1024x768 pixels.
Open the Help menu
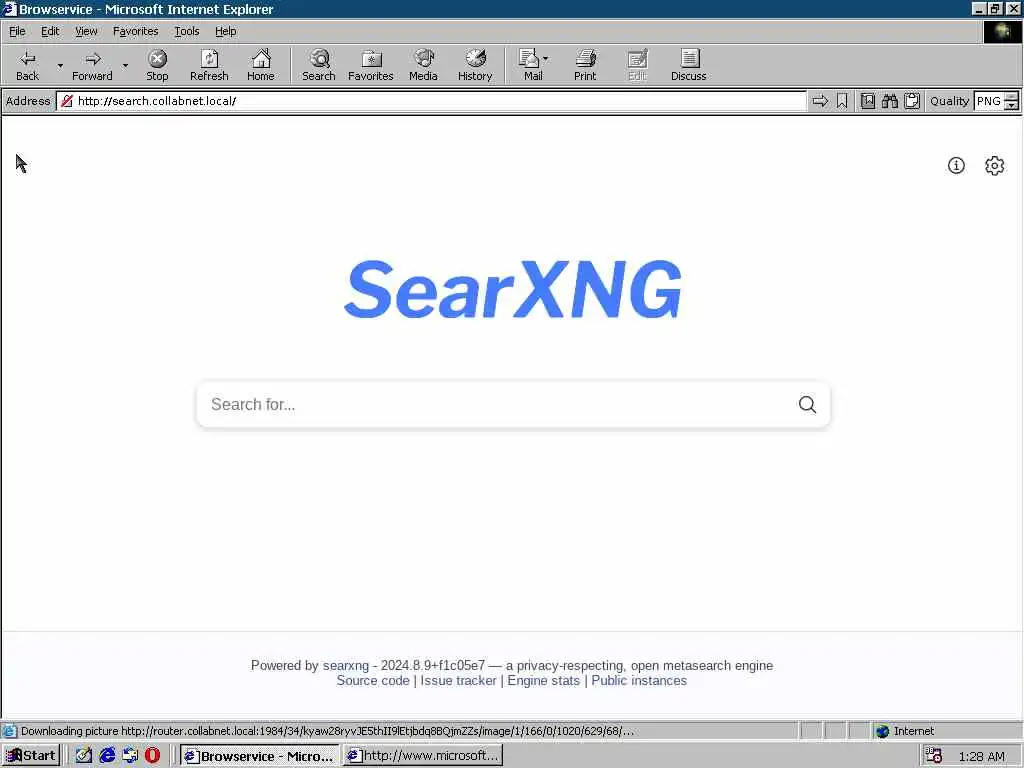point(225,31)
